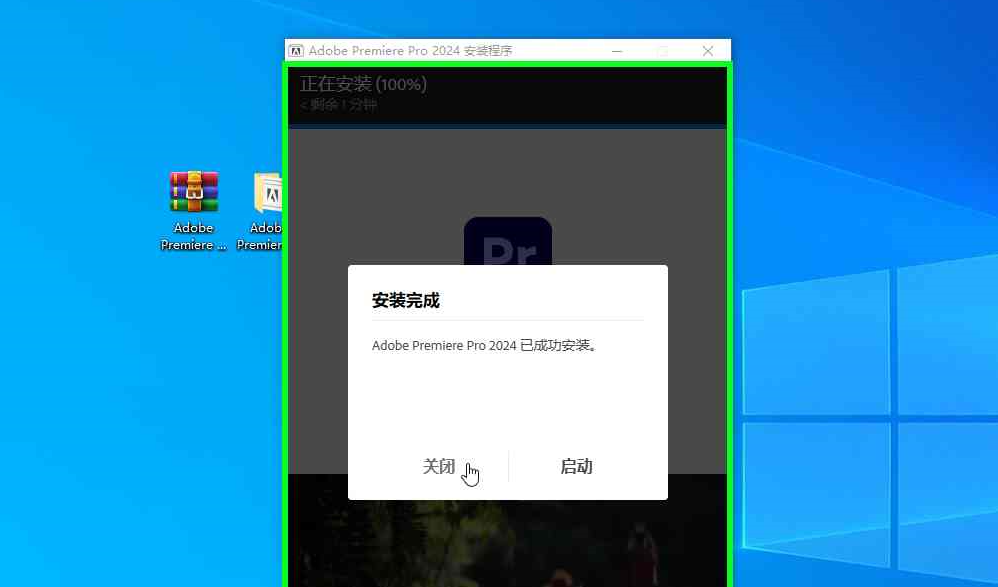Click the 安装完成 dialog heading
998x587 pixels.
click(405, 301)
